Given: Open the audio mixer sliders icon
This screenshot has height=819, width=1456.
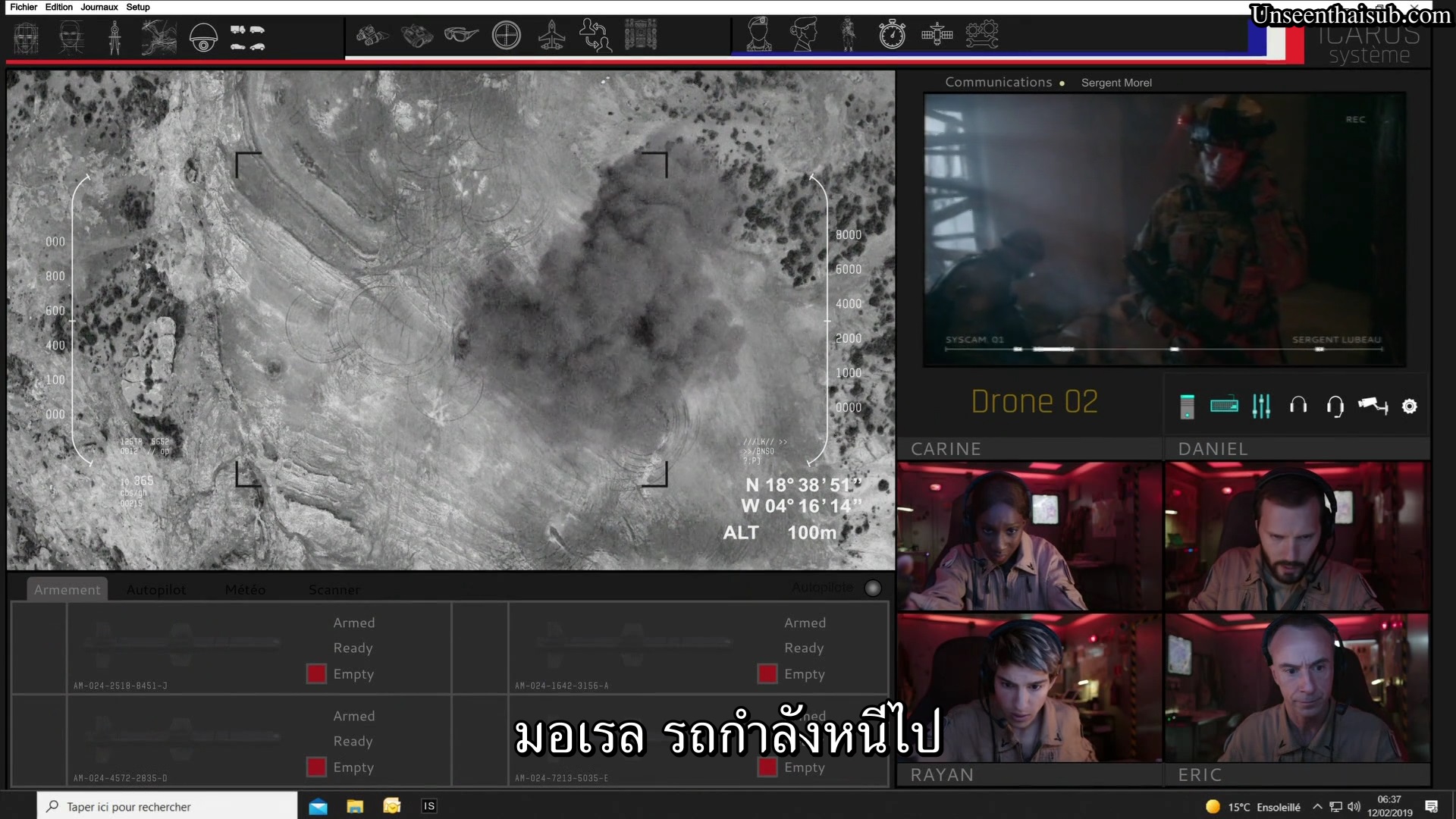Looking at the screenshot, I should 1261,406.
